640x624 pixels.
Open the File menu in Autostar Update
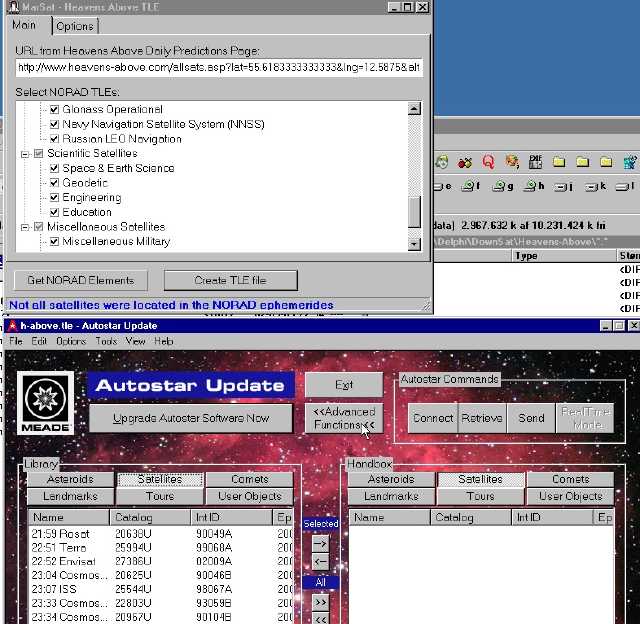point(16,341)
